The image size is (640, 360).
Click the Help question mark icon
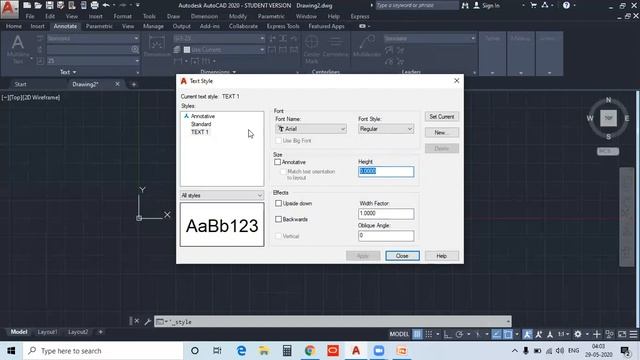click(566, 5)
